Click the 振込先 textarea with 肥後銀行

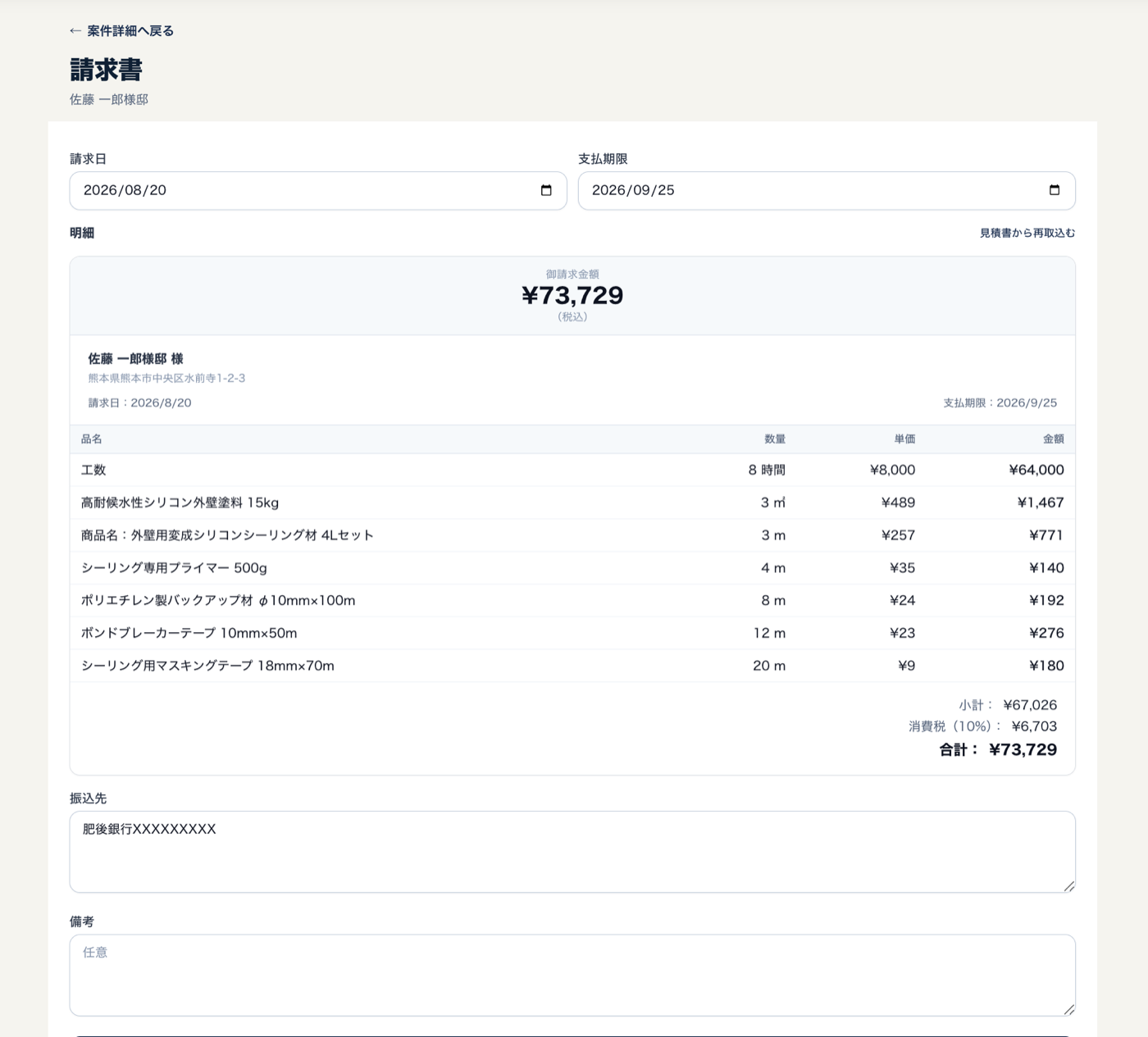pyautogui.click(x=572, y=852)
